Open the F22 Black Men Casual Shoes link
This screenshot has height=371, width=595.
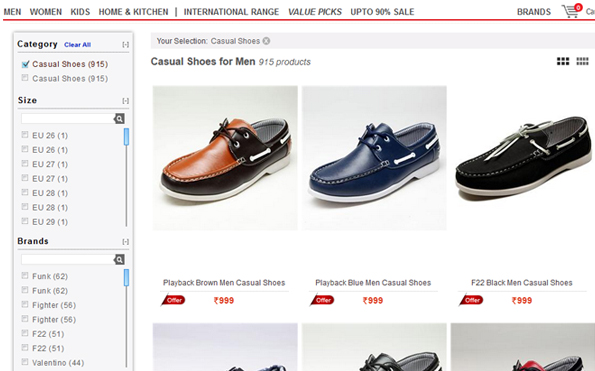click(x=522, y=283)
